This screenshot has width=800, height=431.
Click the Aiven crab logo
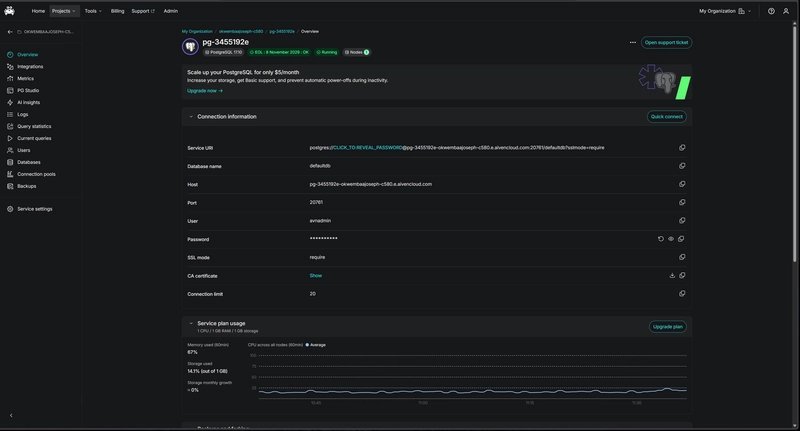9,11
